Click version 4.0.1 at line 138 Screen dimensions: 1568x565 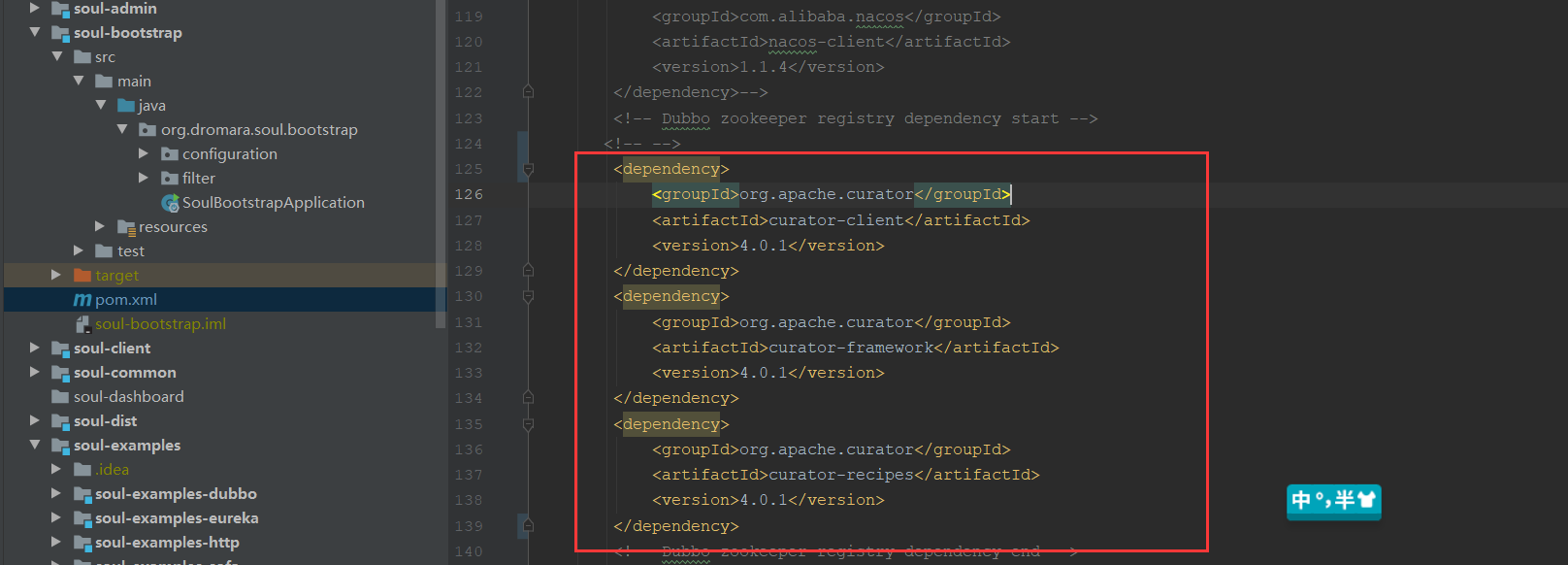(768, 500)
